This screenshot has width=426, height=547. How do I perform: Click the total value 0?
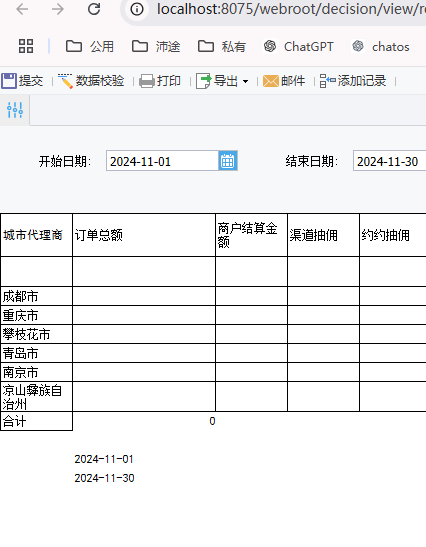coord(212,421)
